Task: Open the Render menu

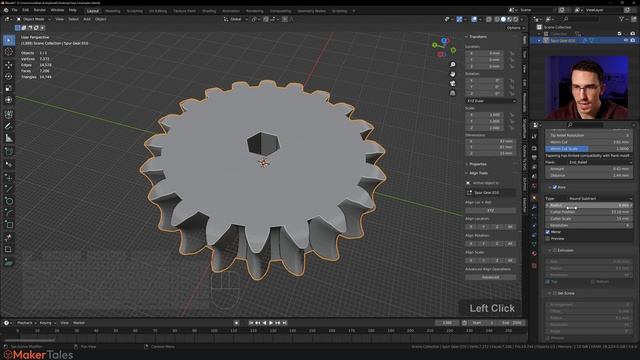Action: point(40,10)
